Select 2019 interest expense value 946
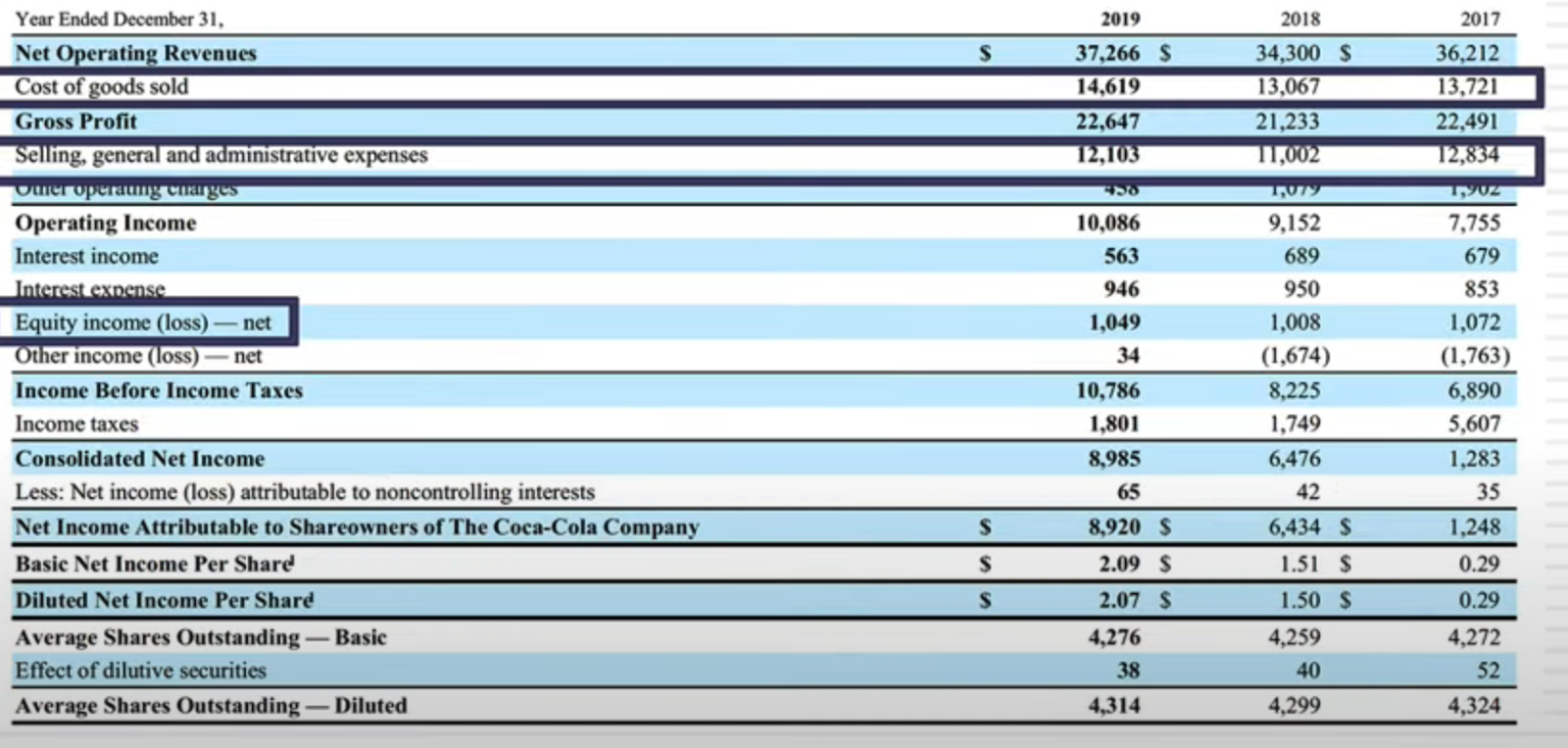The height and width of the screenshot is (748, 1568). [1121, 289]
